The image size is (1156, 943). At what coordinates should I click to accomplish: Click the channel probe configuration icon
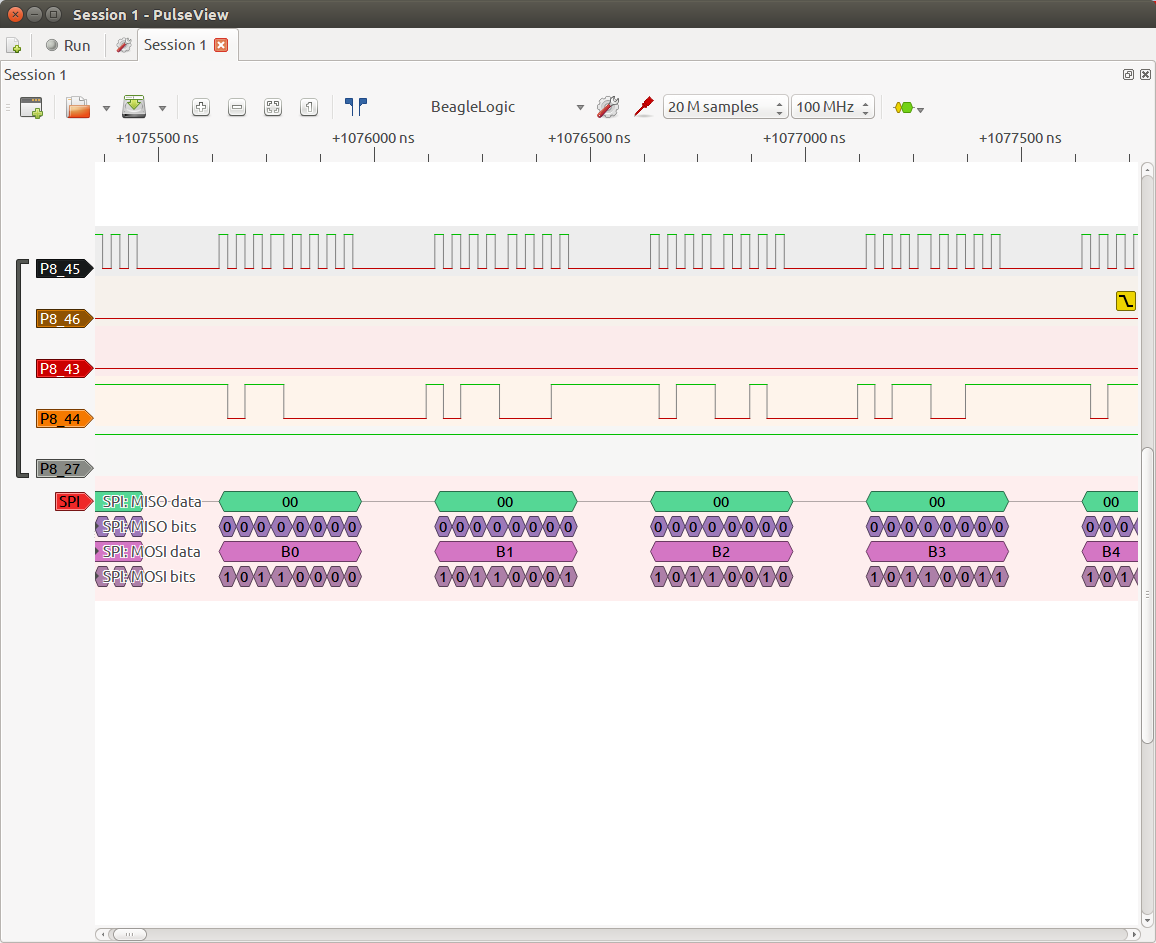(x=644, y=106)
